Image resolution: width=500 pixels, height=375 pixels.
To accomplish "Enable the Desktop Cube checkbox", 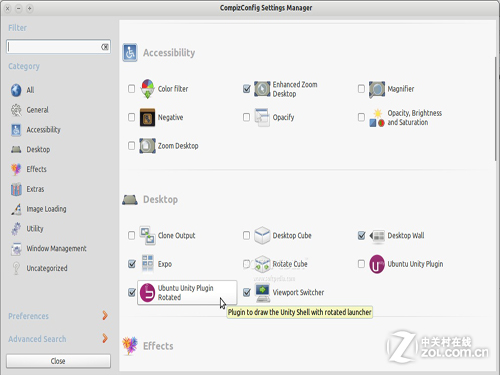I will [246, 236].
